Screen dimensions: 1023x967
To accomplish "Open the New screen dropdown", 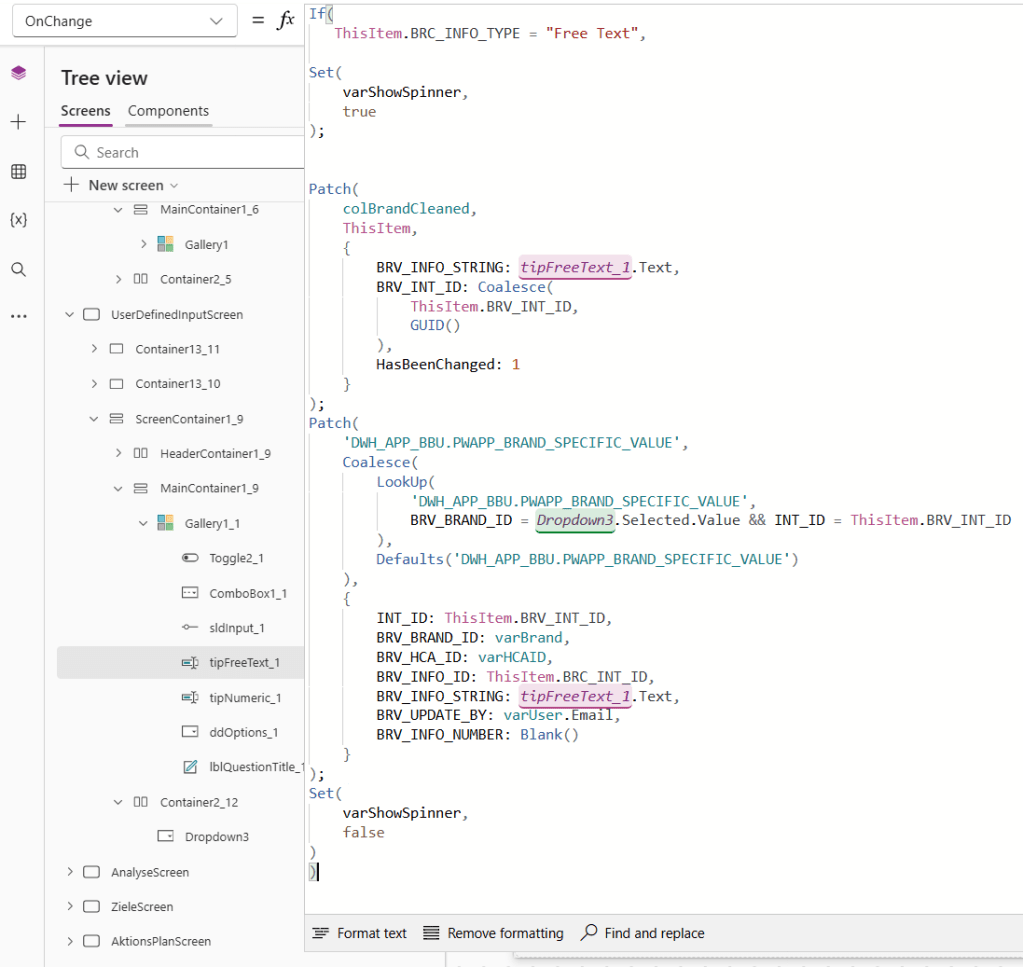I will (121, 185).
